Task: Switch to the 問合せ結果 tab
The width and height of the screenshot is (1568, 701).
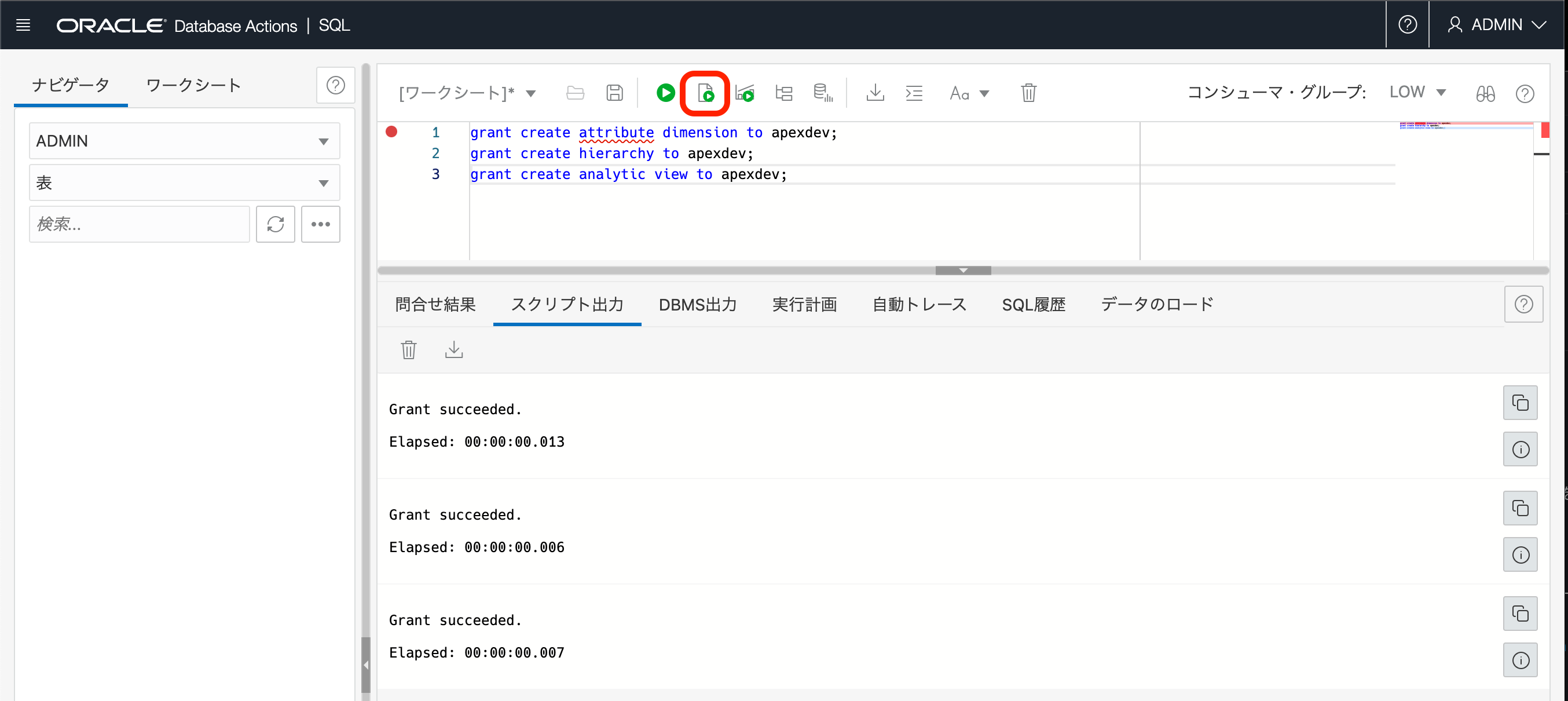Action: tap(435, 305)
